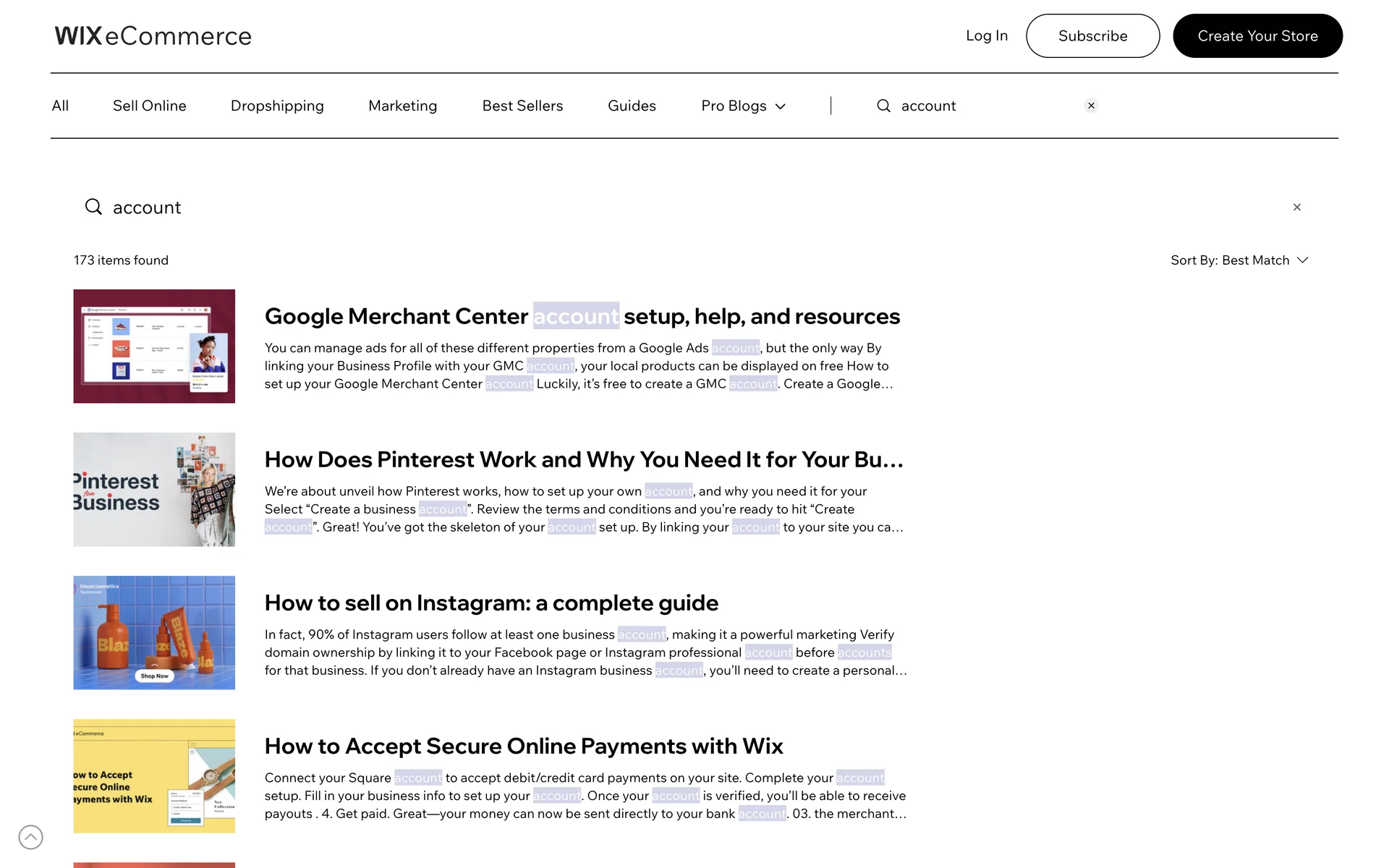
Task: Clear the navbar search field
Action: coord(1091,106)
